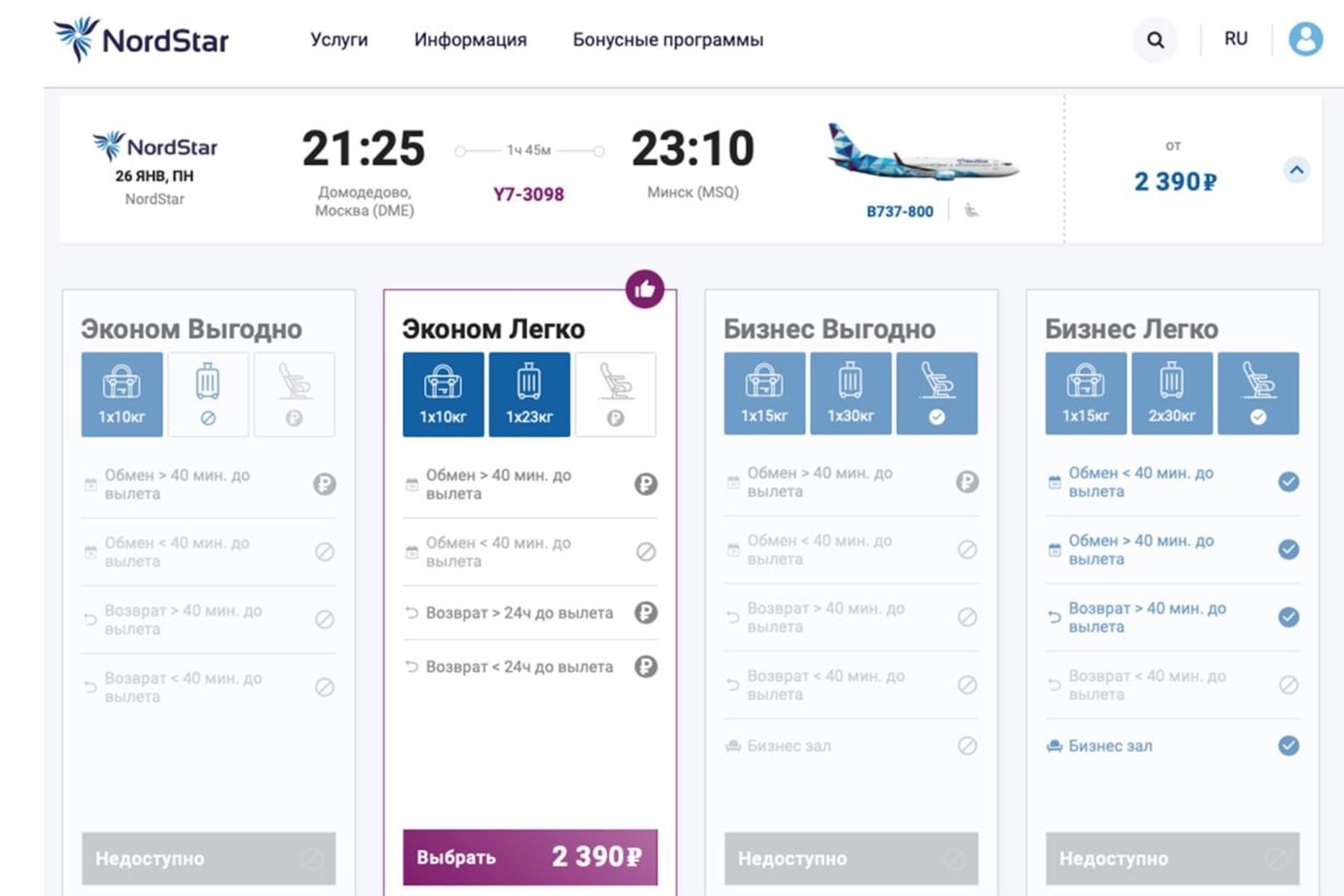The image size is (1344, 896).
Task: Click the seat selection icon in Эконом Легко
Action: [615, 394]
